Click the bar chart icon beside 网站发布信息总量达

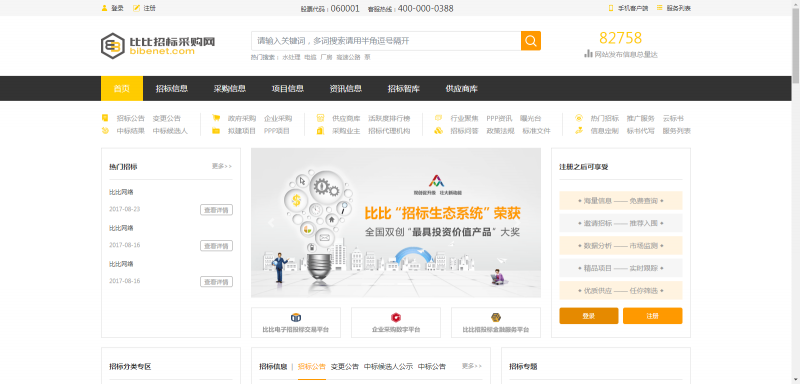click(x=588, y=54)
